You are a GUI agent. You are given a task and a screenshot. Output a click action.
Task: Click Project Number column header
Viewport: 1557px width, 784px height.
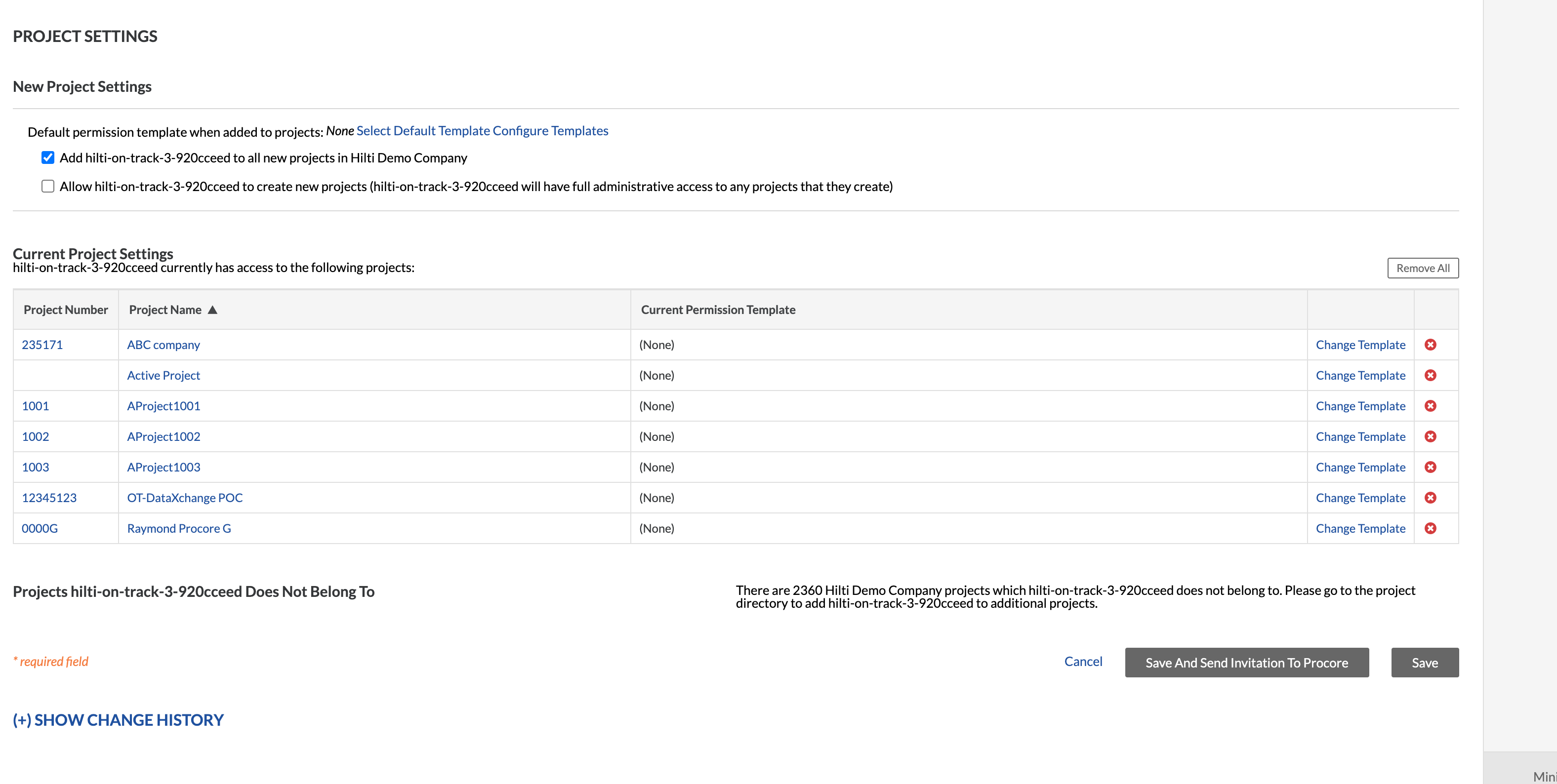coord(65,310)
